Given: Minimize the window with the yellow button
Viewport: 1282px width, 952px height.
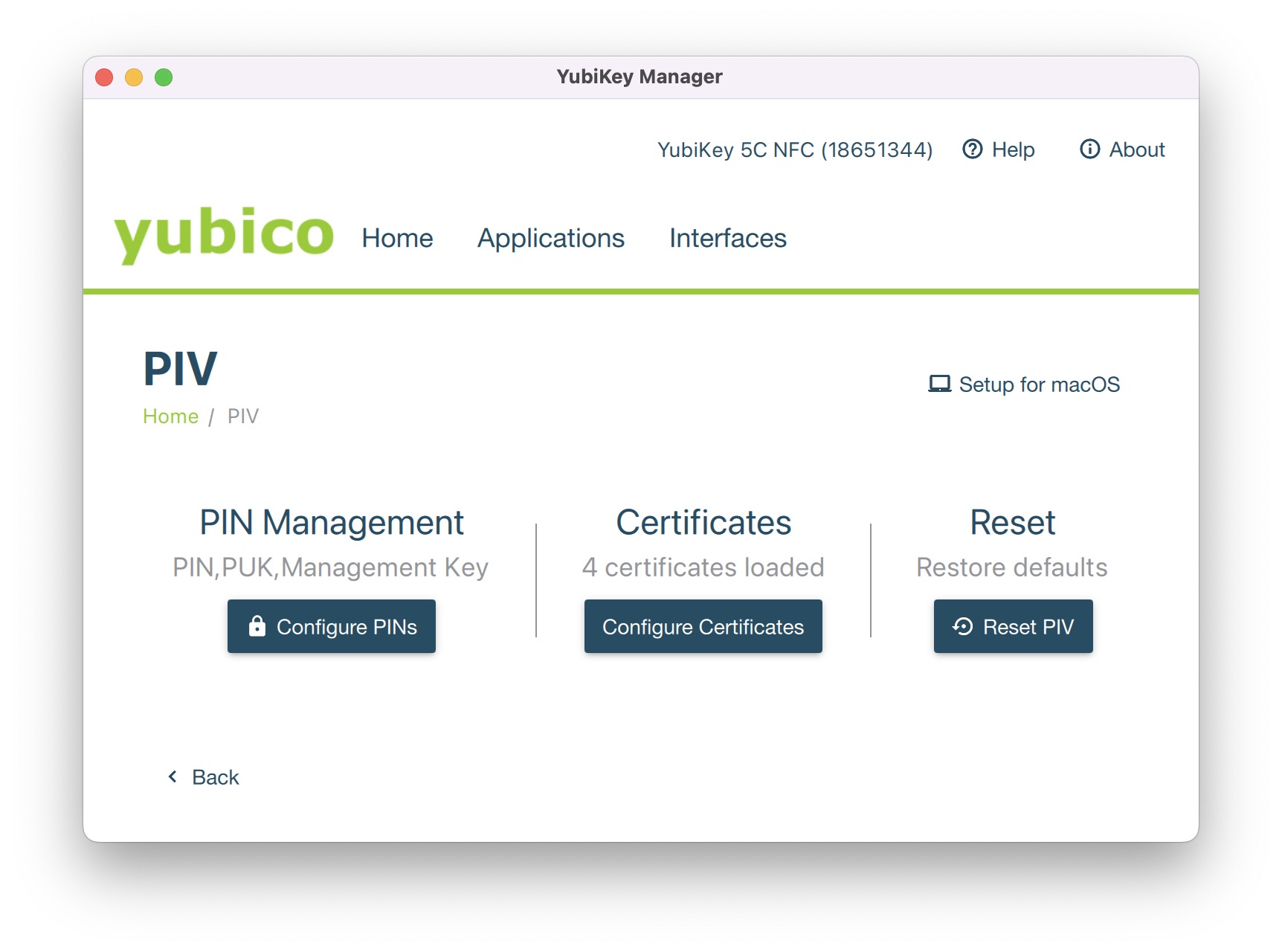Looking at the screenshot, I should pos(134,77).
